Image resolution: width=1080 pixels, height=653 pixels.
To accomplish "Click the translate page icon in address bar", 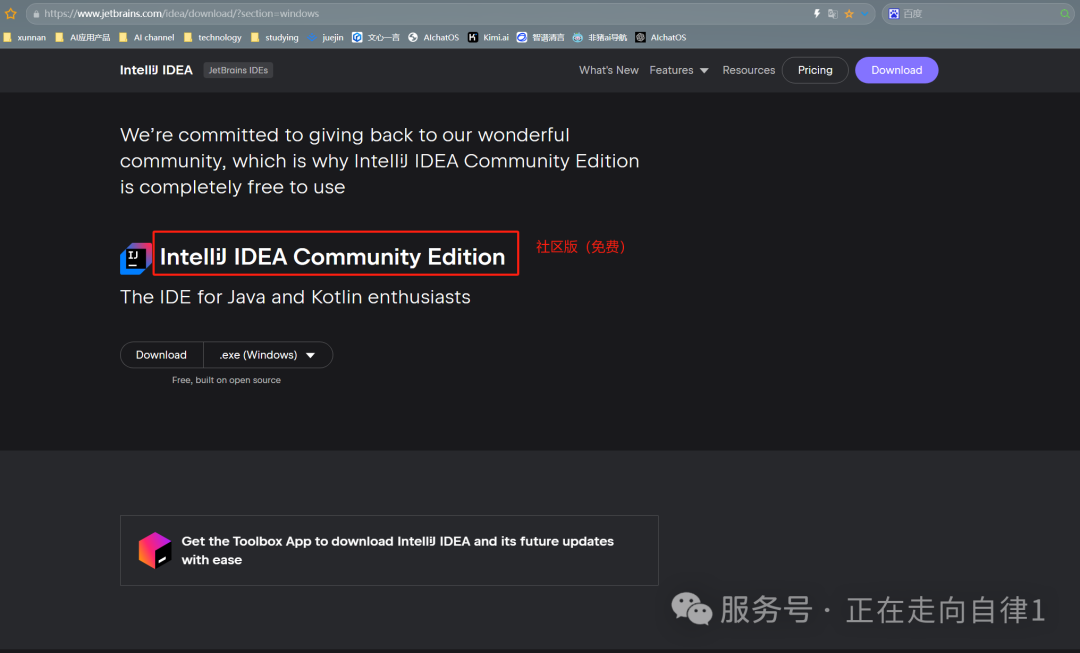I will (833, 14).
